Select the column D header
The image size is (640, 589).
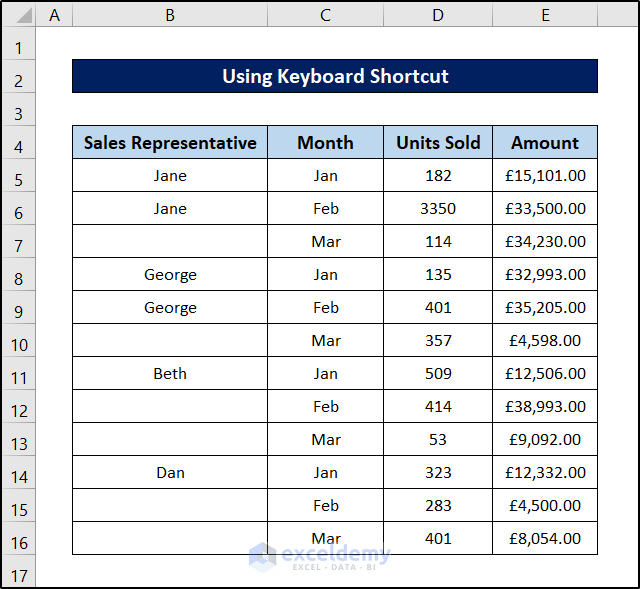(x=438, y=16)
